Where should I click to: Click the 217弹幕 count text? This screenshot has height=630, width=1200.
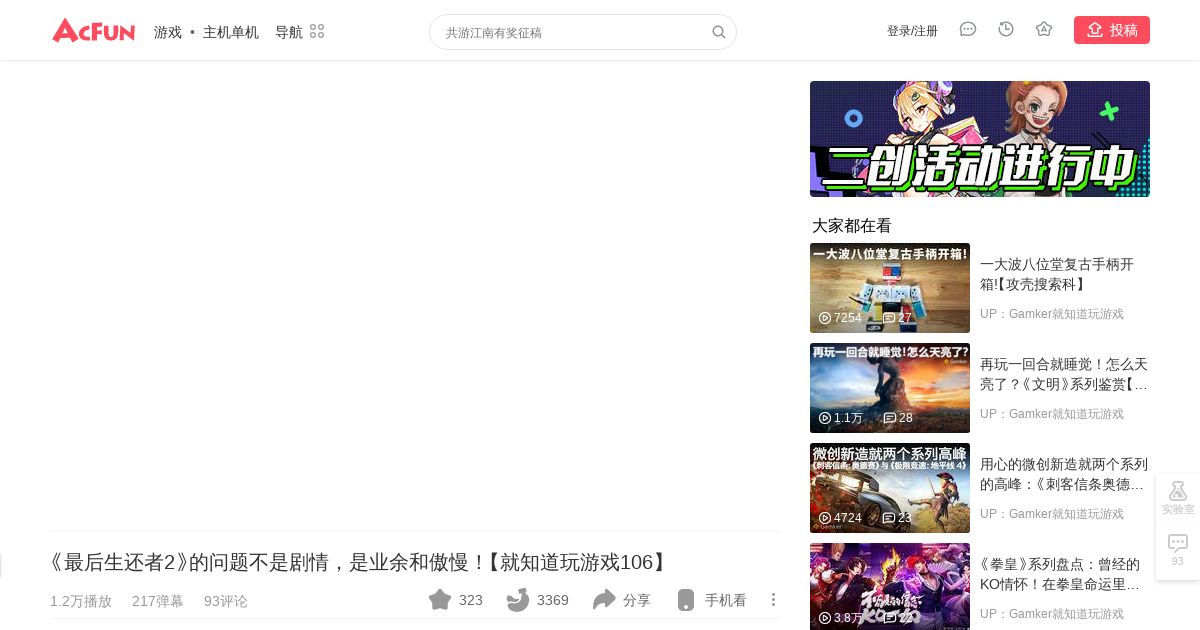pos(158,601)
